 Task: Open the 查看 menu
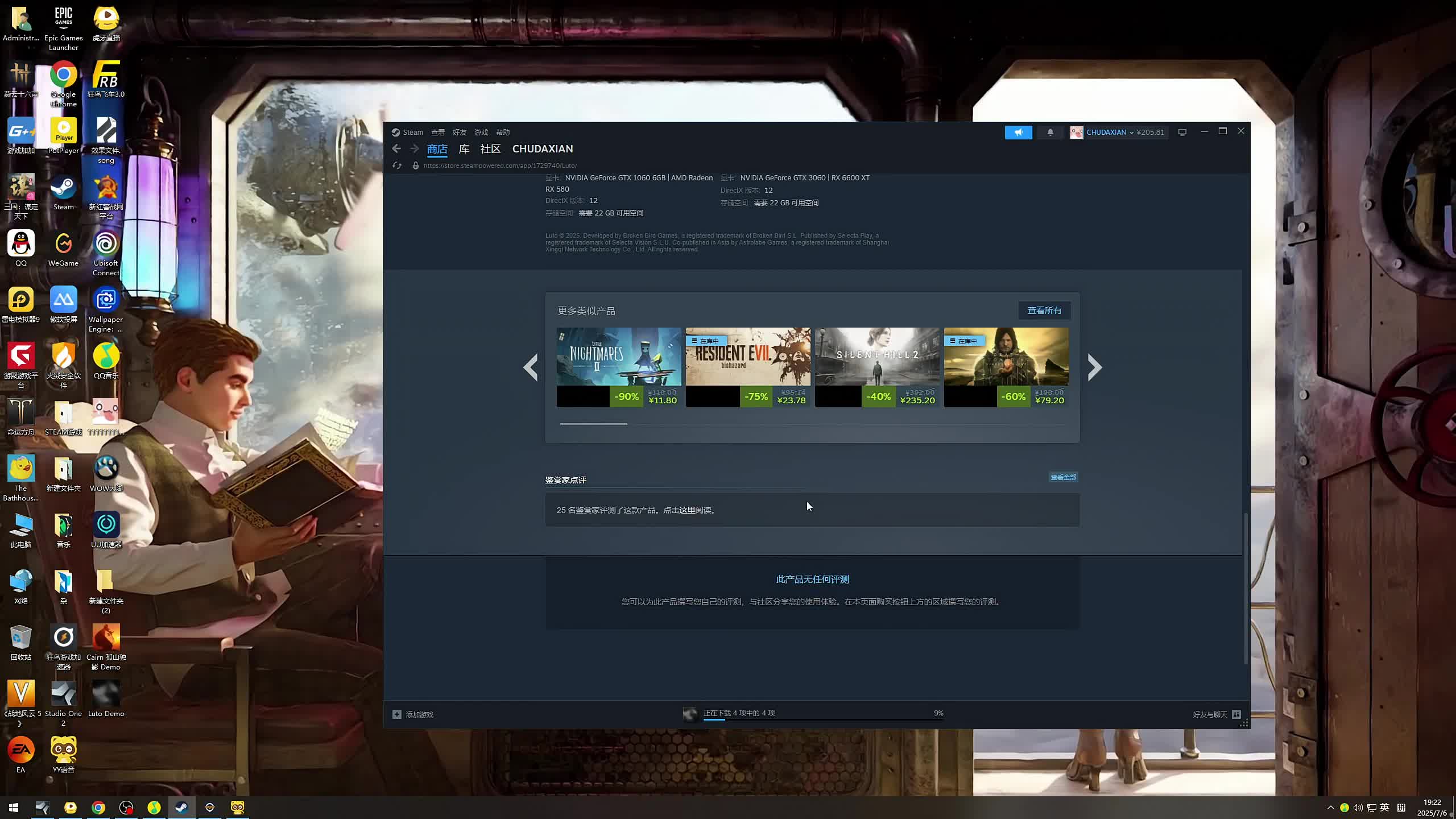click(438, 132)
